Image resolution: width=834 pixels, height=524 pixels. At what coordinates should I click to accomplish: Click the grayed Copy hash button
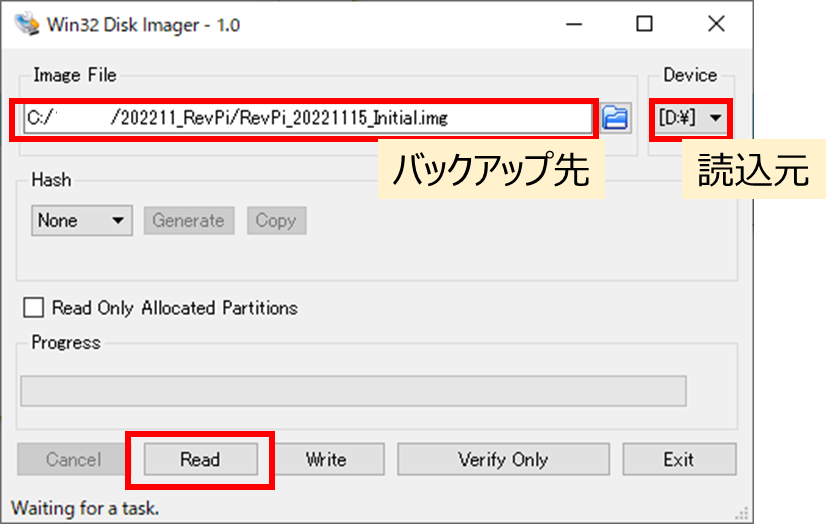(276, 221)
